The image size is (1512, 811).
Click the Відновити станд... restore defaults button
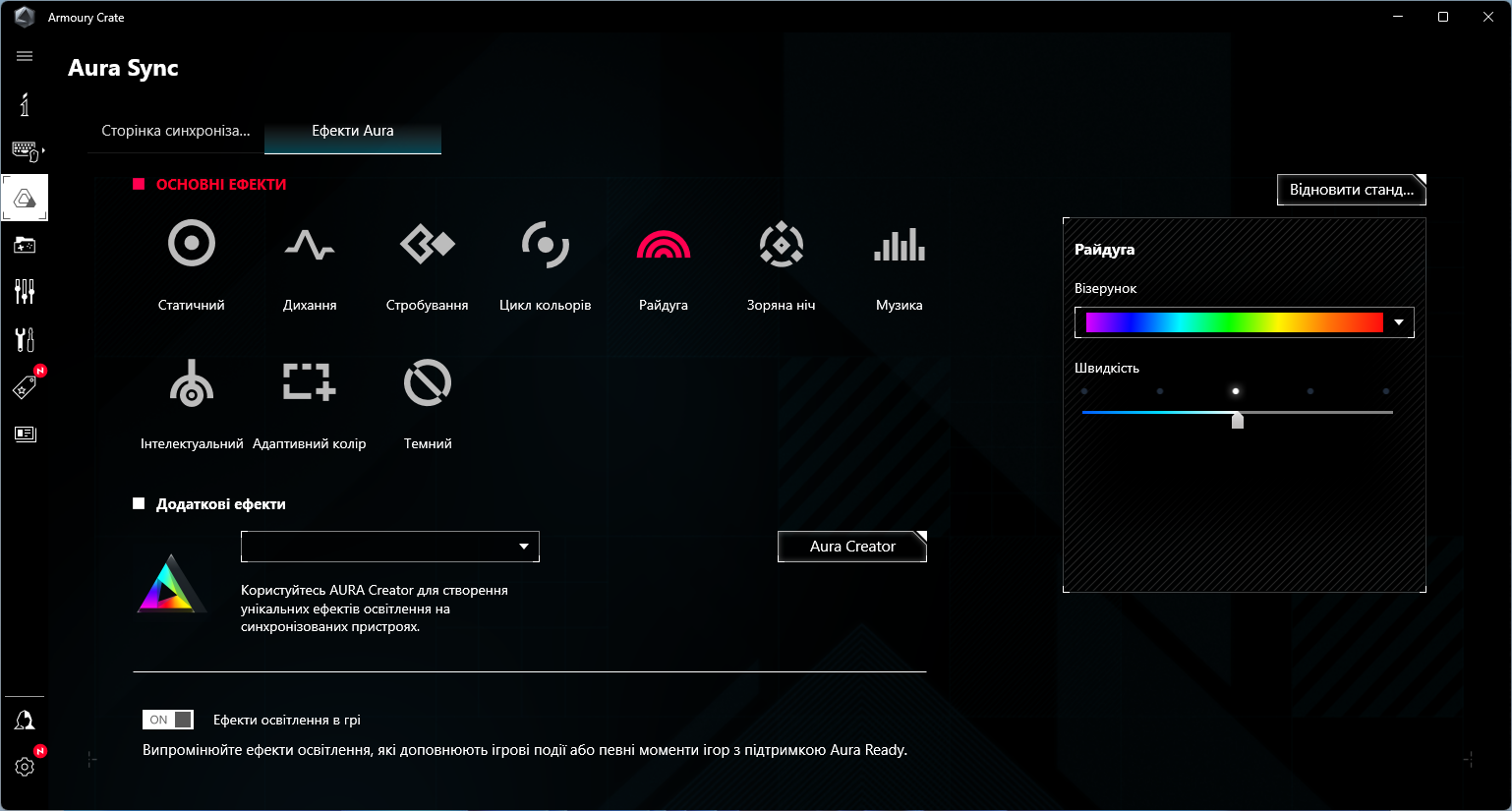[x=1352, y=190]
